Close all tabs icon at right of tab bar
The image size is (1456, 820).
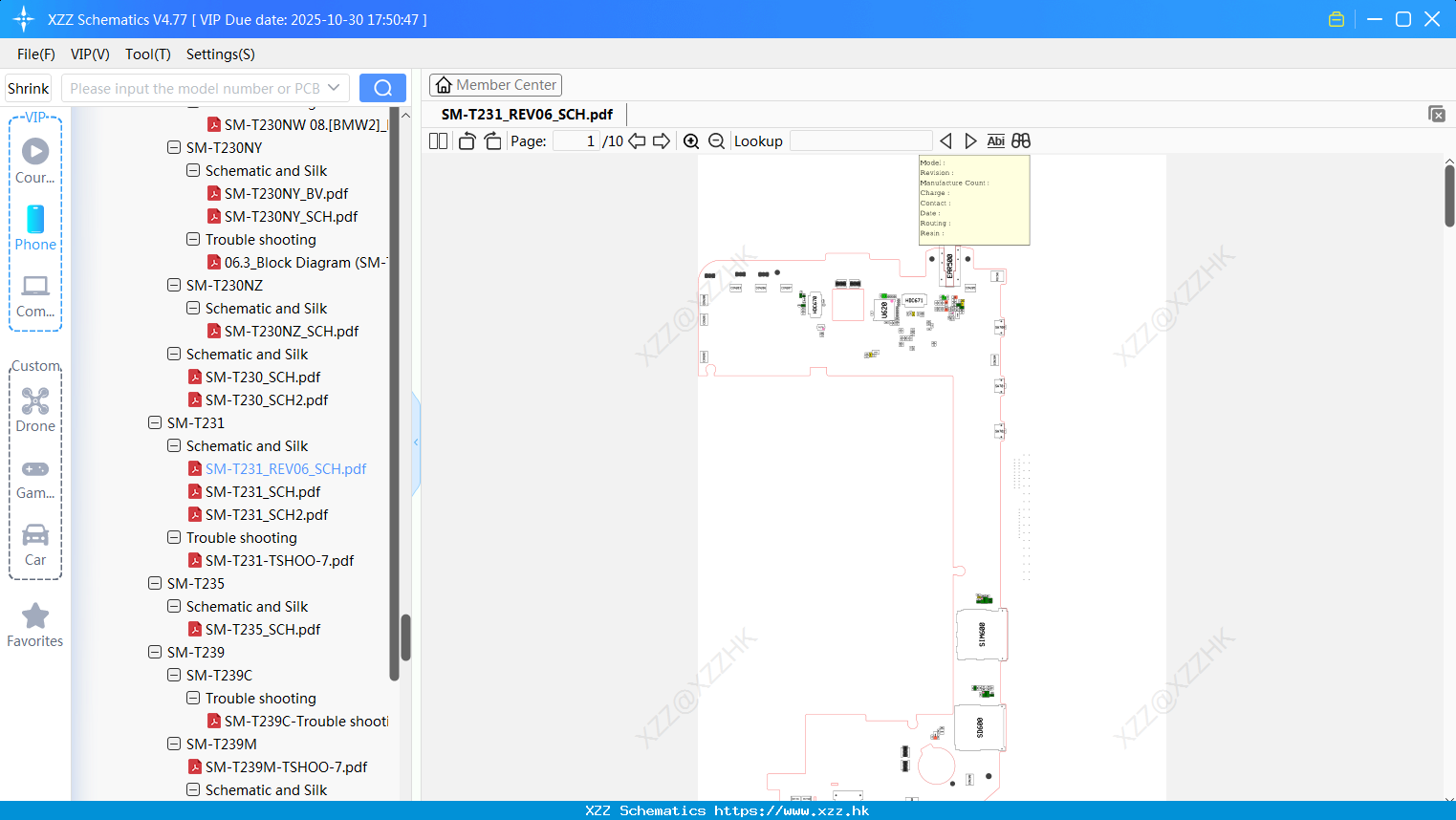pos(1437,114)
